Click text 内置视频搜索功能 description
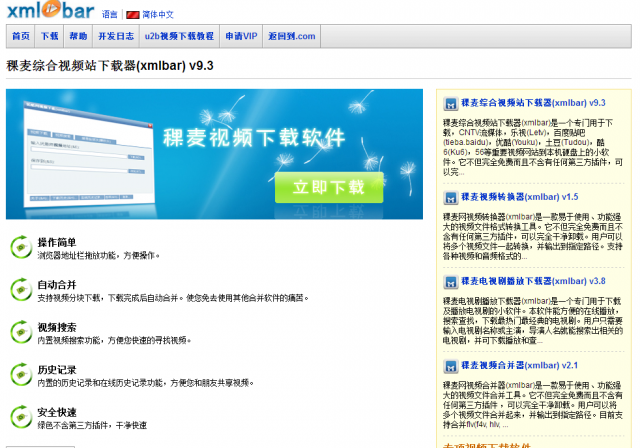This screenshot has height=448, width=640. tap(114, 340)
